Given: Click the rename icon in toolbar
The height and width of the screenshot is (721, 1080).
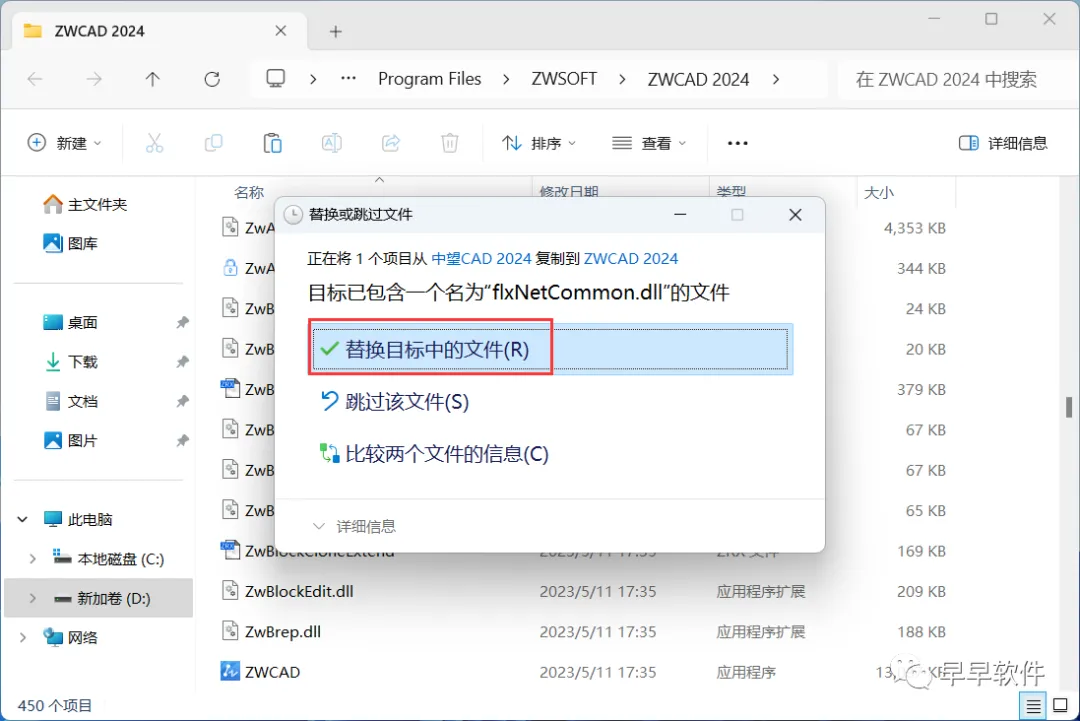Looking at the screenshot, I should tap(332, 143).
